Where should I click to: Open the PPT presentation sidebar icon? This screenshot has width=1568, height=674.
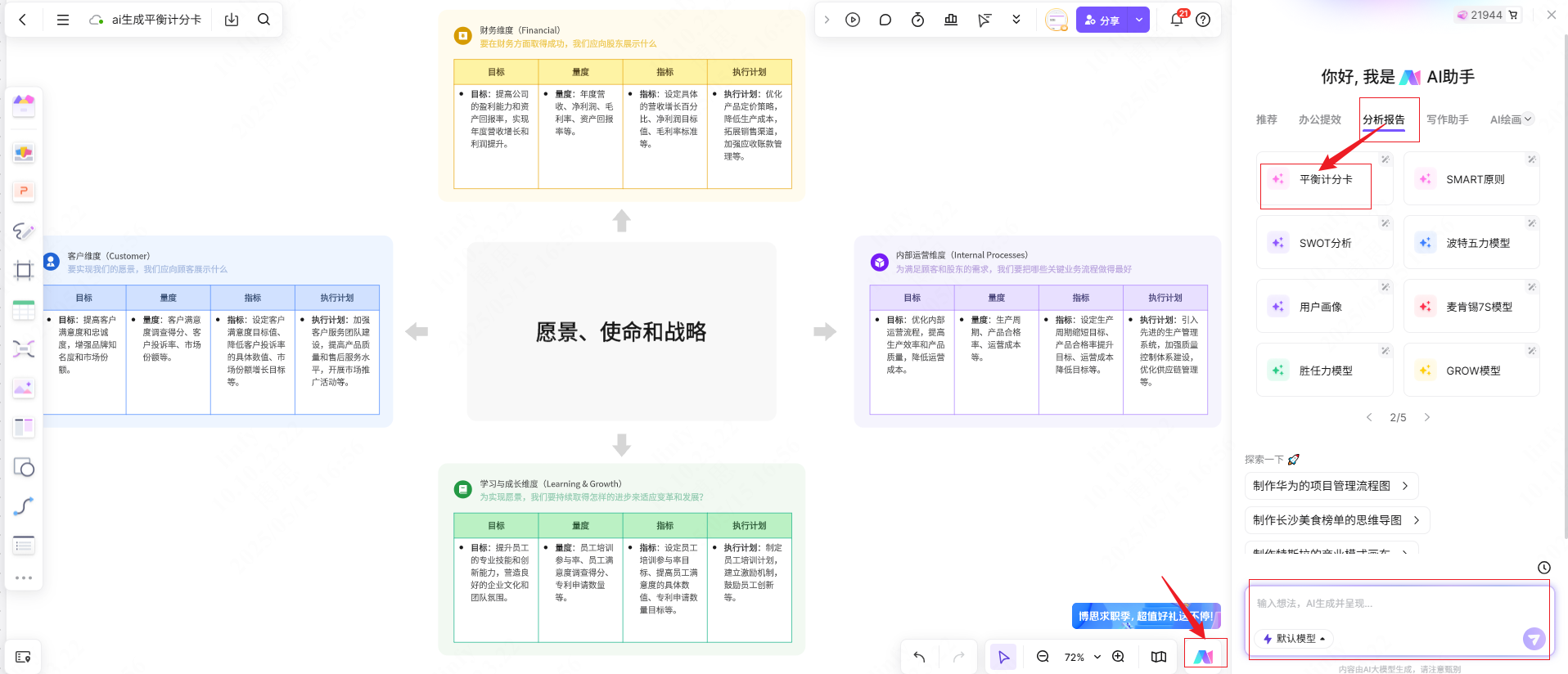pyautogui.click(x=24, y=191)
